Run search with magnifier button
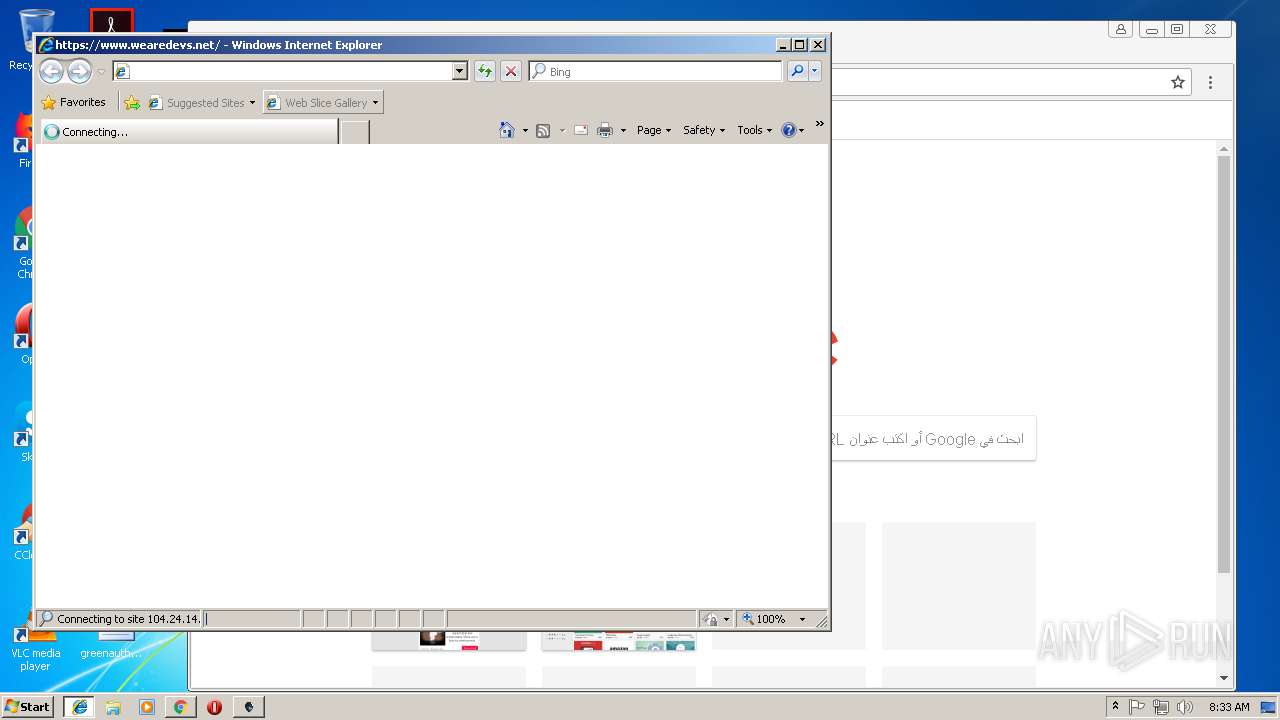This screenshot has width=1280, height=720. [x=797, y=71]
